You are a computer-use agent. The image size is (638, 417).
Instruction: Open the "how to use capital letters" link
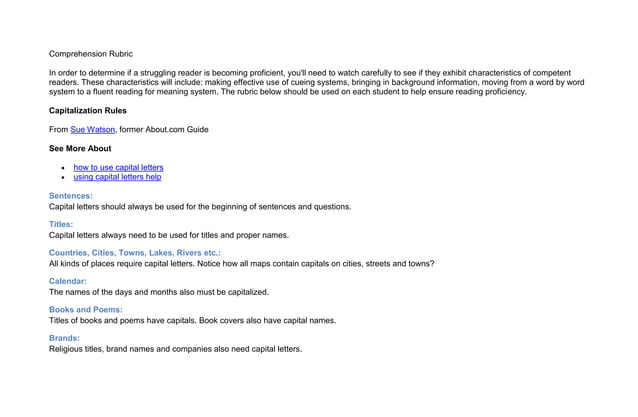118,167
